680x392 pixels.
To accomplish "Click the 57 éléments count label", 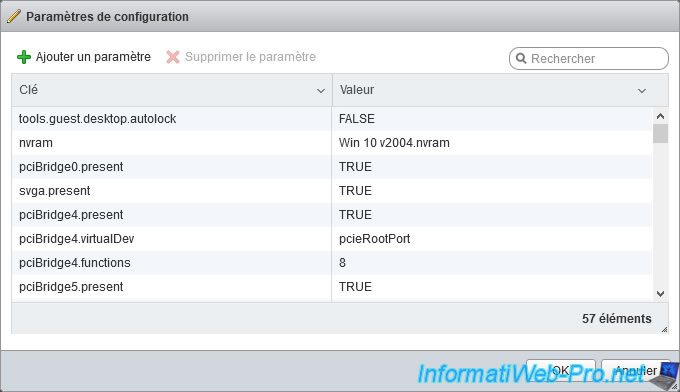I will (x=617, y=319).
